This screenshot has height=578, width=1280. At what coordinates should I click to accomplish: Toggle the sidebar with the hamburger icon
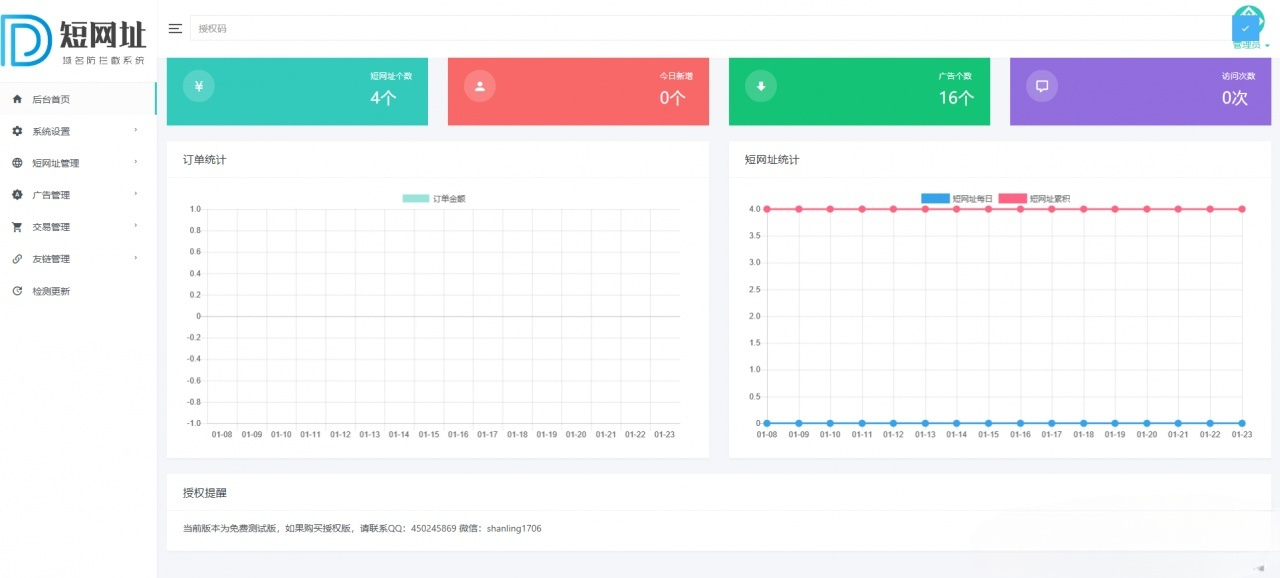[175, 28]
